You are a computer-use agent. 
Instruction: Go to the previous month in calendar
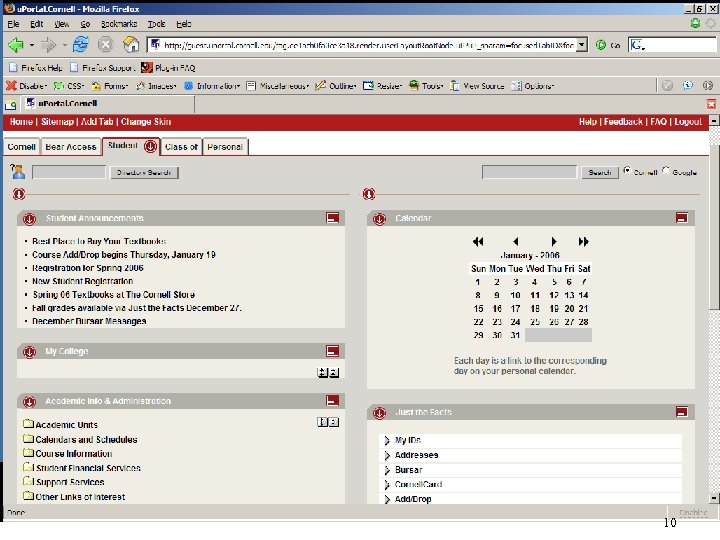tap(516, 242)
